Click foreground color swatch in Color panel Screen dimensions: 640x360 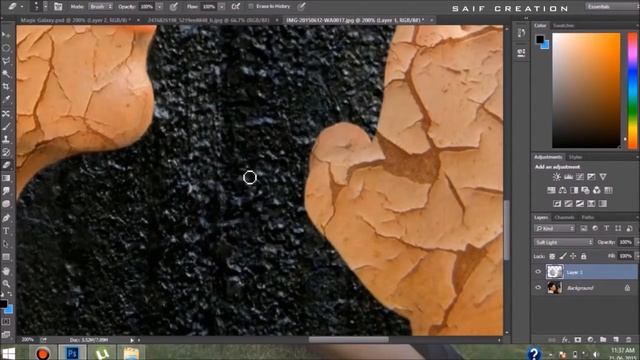[x=540, y=40]
